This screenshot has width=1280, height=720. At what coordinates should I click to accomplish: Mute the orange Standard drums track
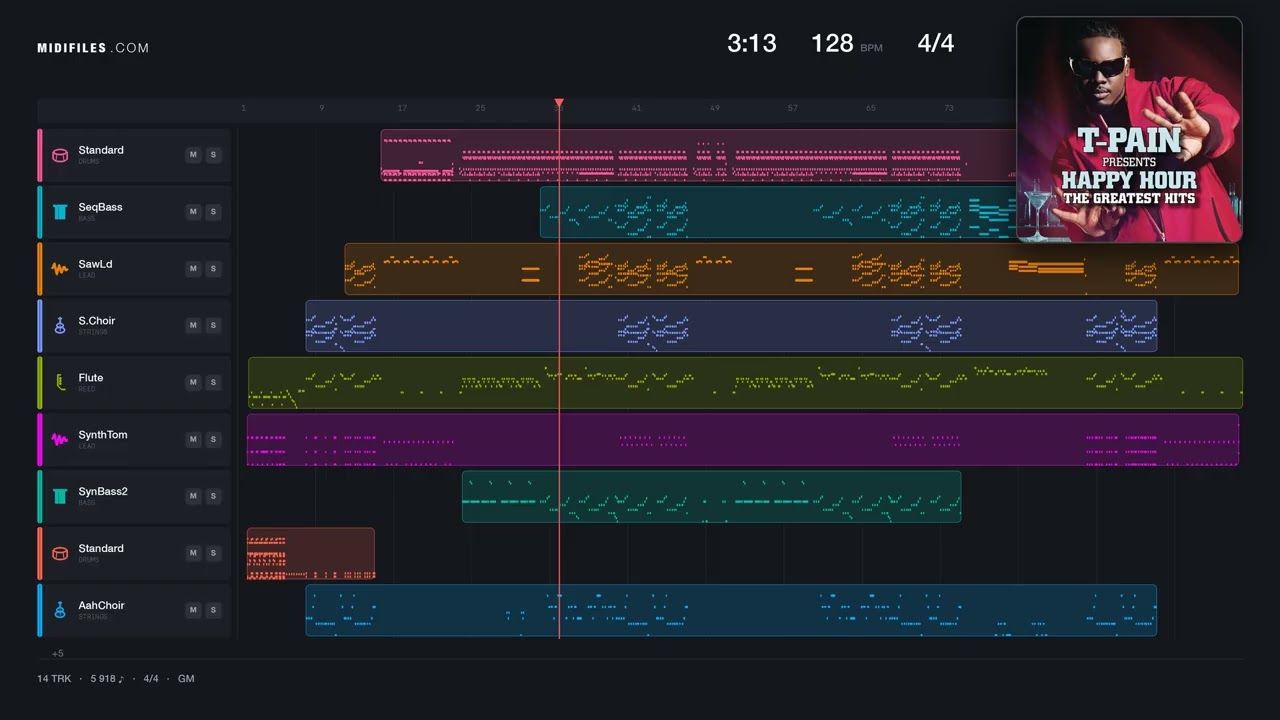(193, 553)
